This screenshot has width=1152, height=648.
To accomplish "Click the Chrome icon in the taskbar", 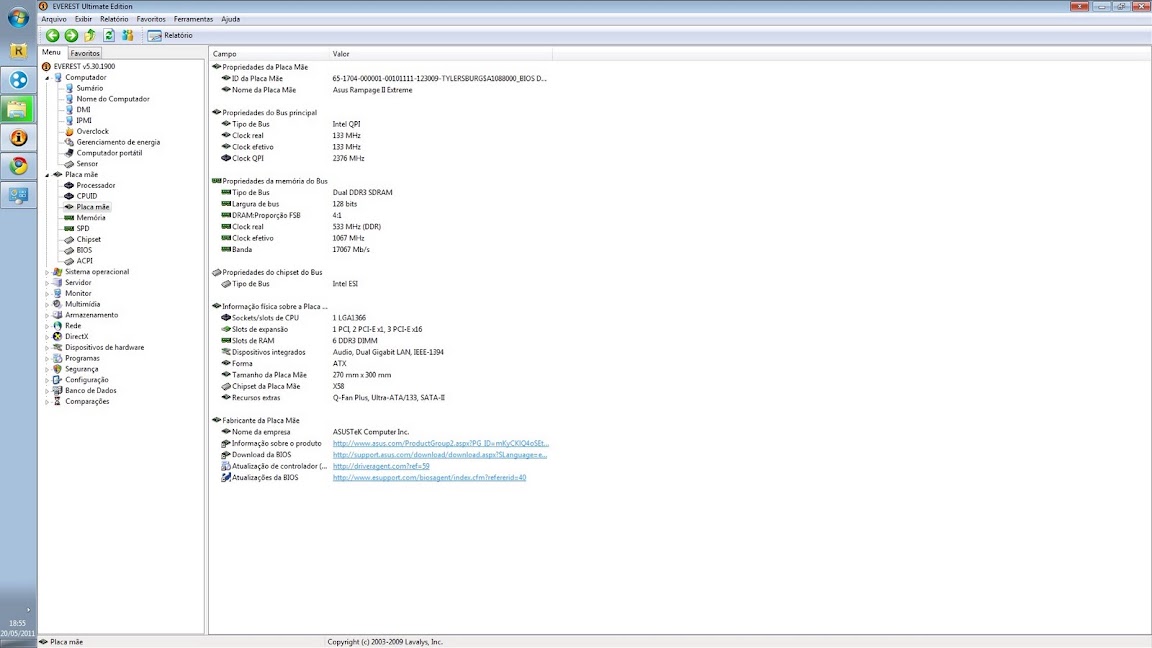I will tap(18, 166).
